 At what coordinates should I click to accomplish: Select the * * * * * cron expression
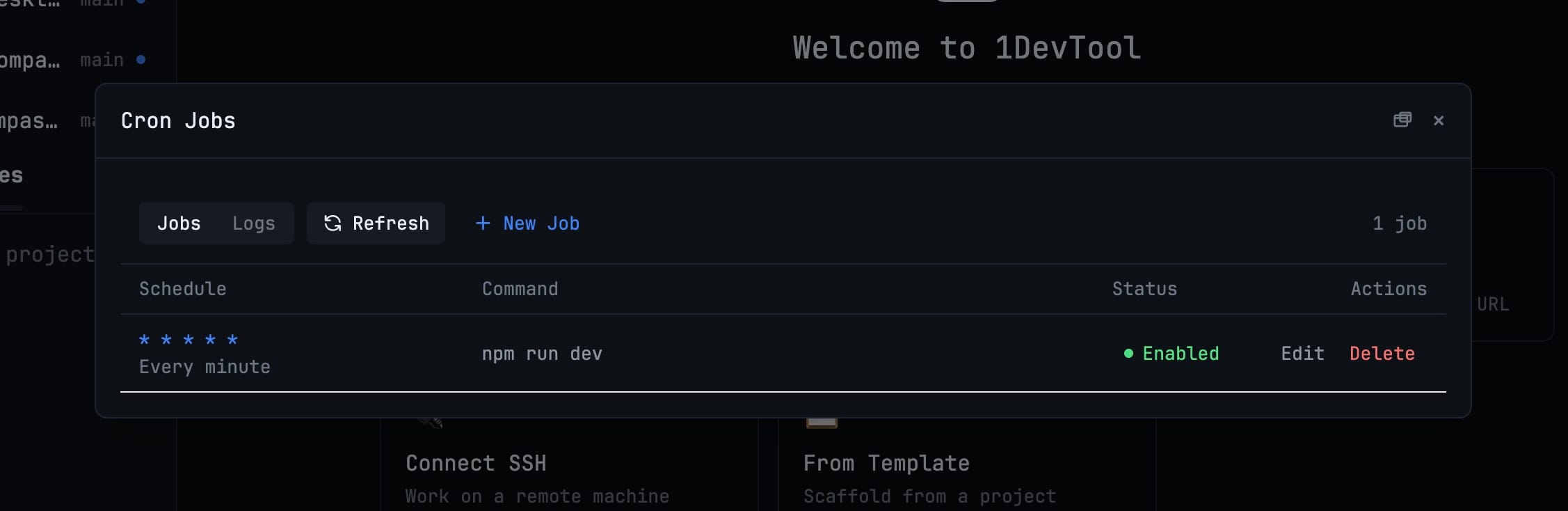(x=189, y=340)
